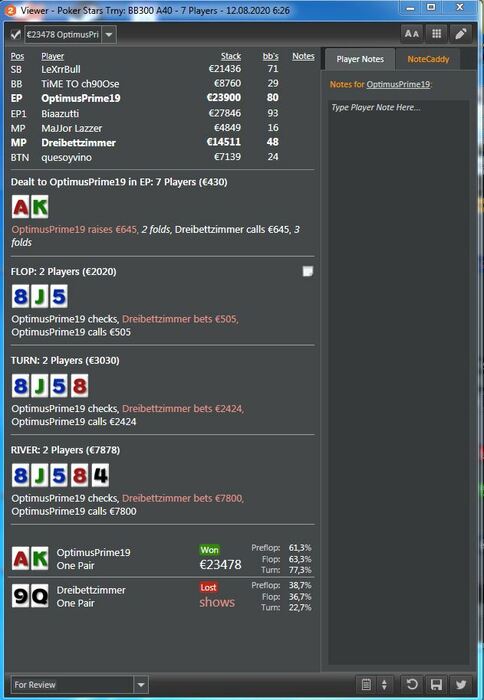Click the pencil edit icon
484x700 pixels.
[x=461, y=34]
